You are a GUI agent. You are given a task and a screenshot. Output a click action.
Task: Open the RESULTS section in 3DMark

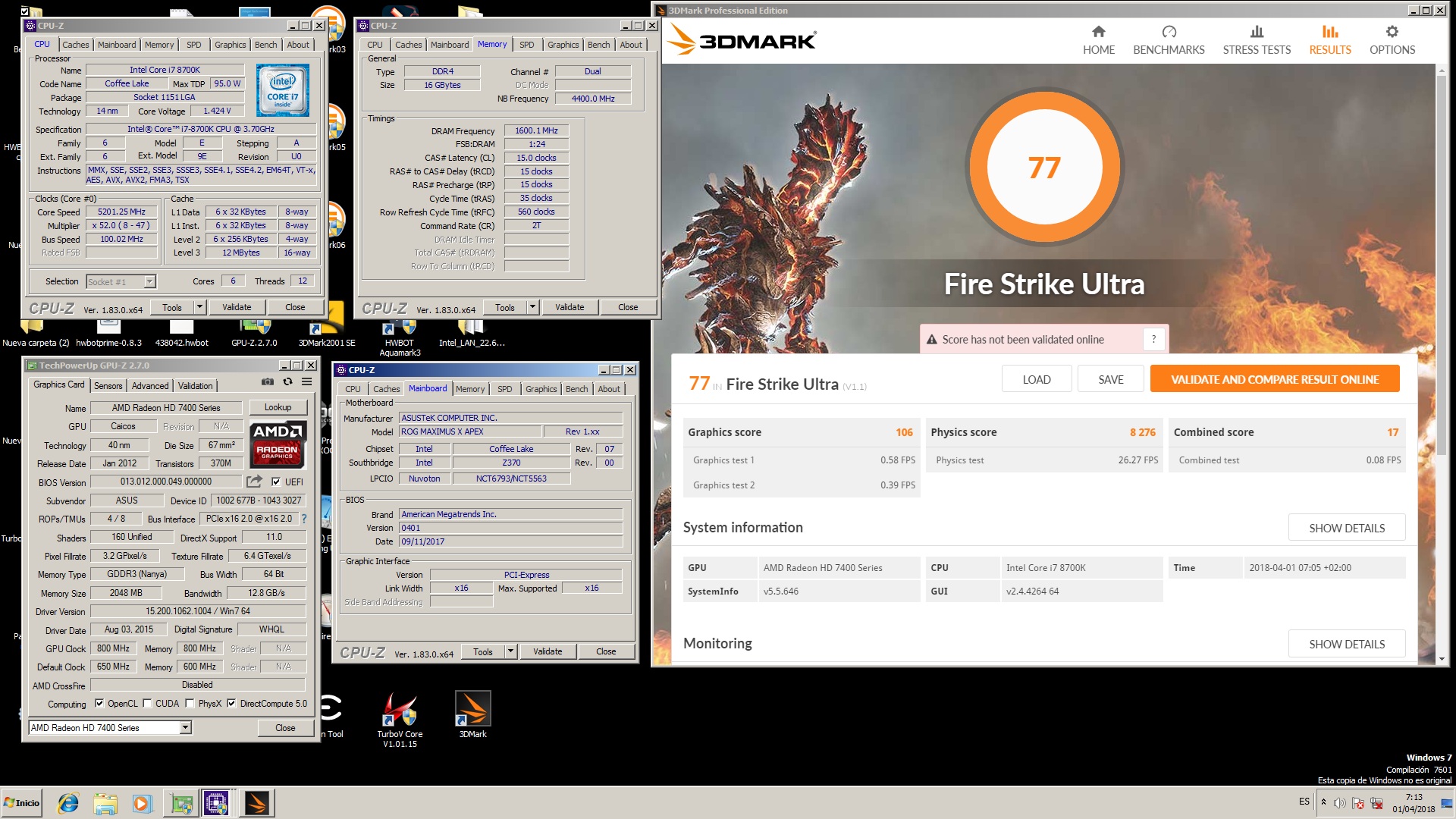(1330, 40)
